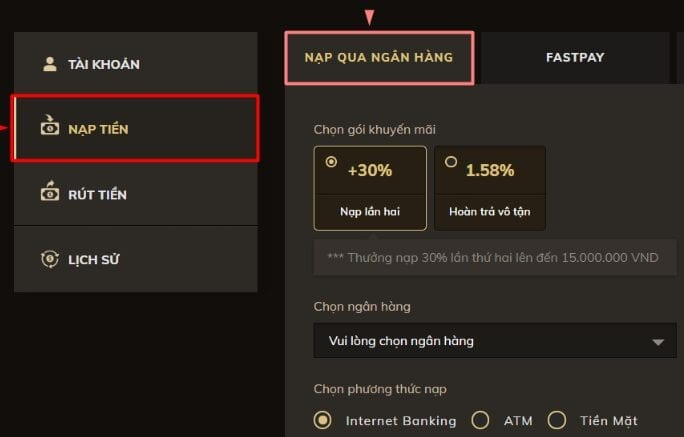Select the +30% Nạp lần hai radio

331,161
